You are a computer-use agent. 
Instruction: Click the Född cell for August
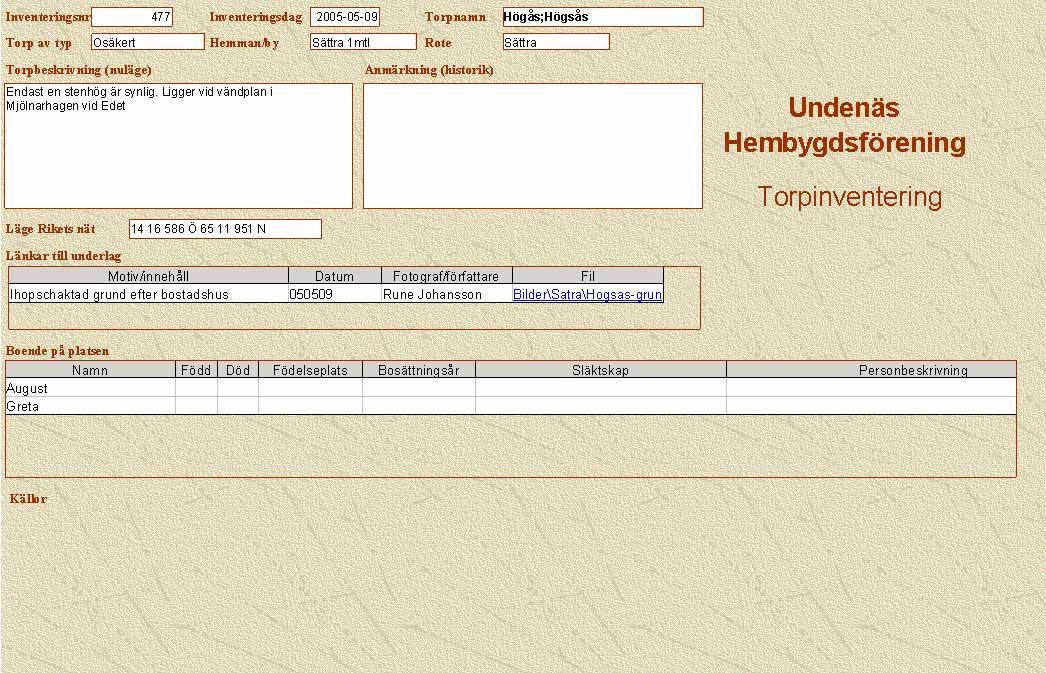(196, 388)
